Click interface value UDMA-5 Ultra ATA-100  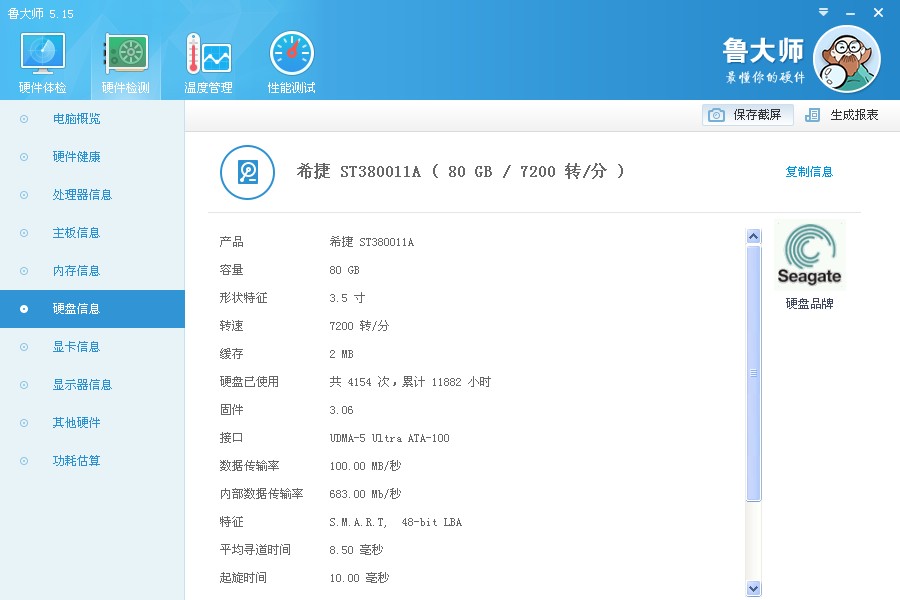[x=389, y=438]
